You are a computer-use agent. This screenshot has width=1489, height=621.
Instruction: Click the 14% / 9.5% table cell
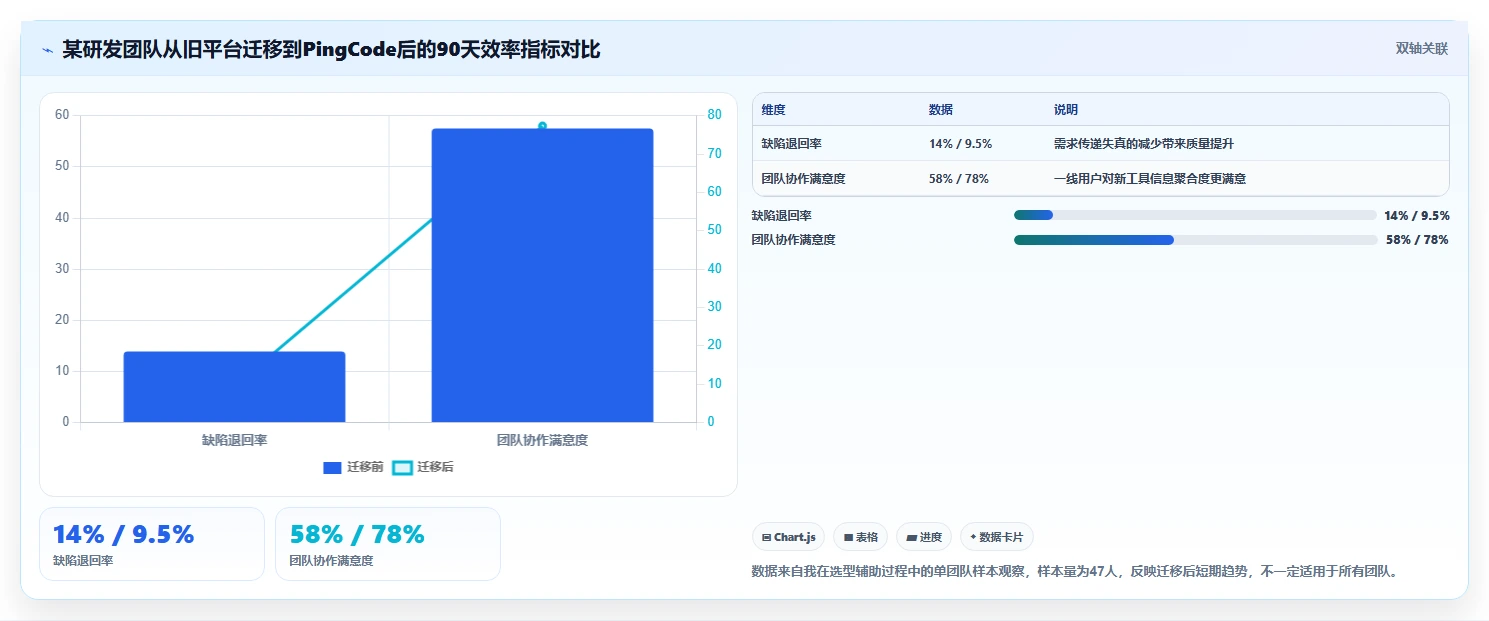960,144
